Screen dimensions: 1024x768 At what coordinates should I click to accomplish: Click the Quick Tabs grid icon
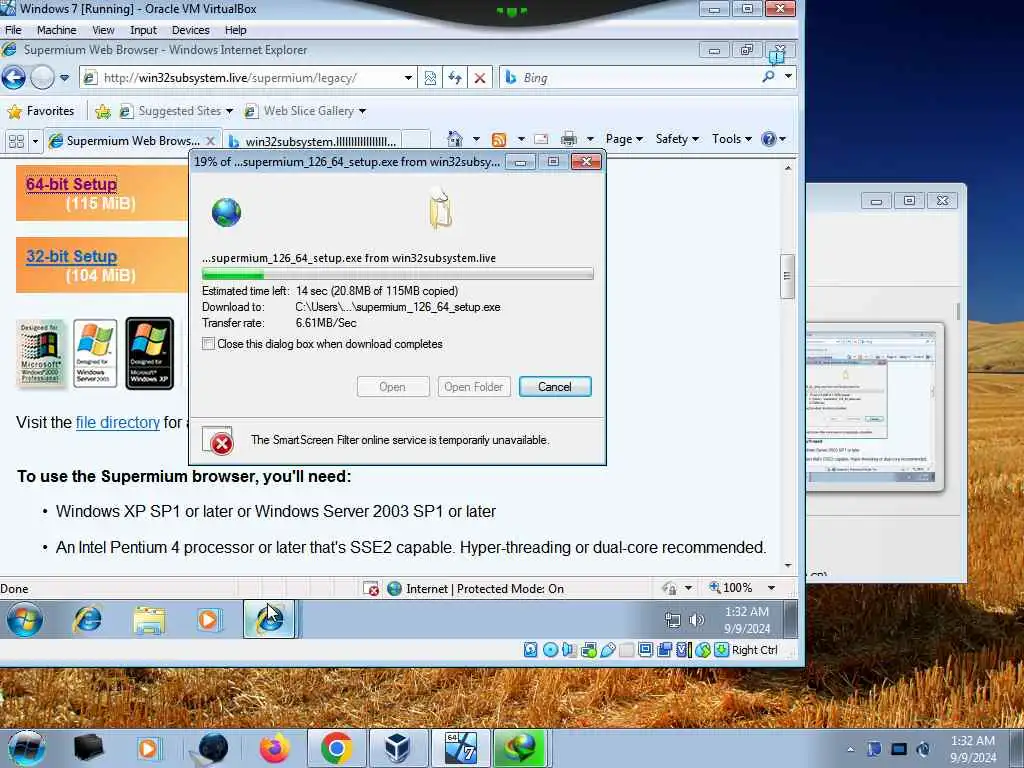[x=16, y=140]
